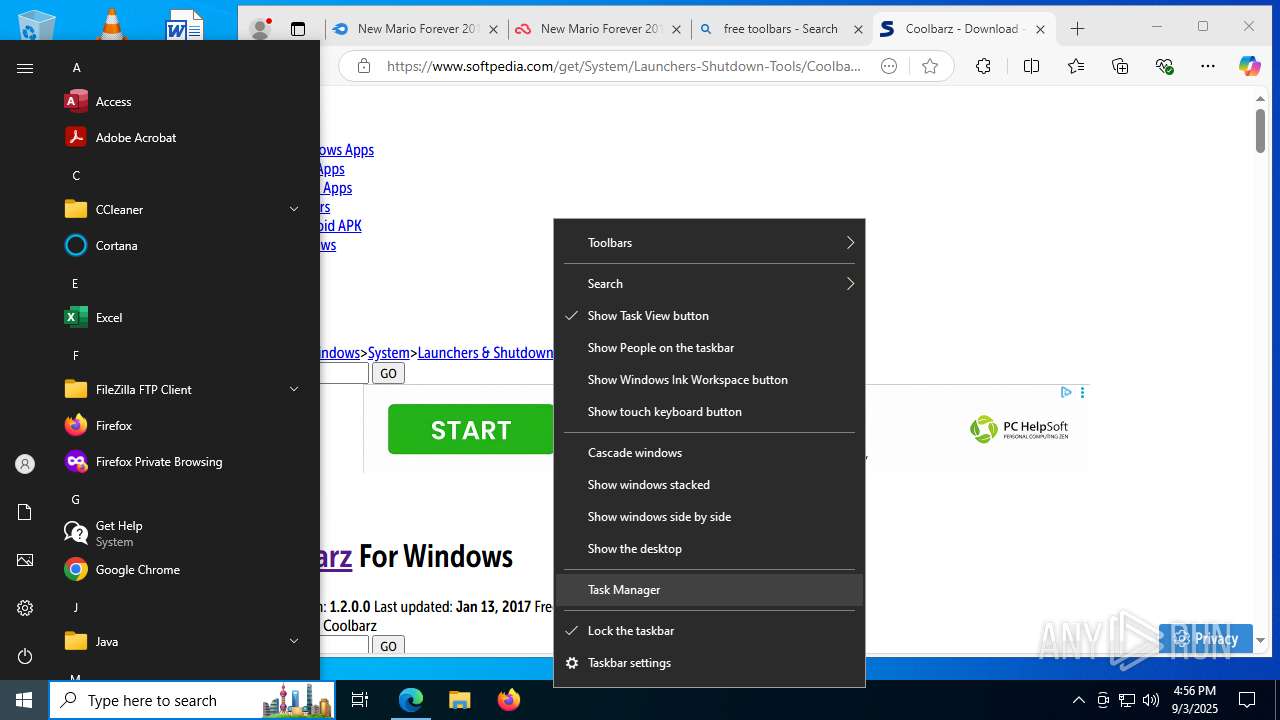Launch Firefox Private Browsing
Viewport: 1280px width, 720px height.
tap(180, 461)
